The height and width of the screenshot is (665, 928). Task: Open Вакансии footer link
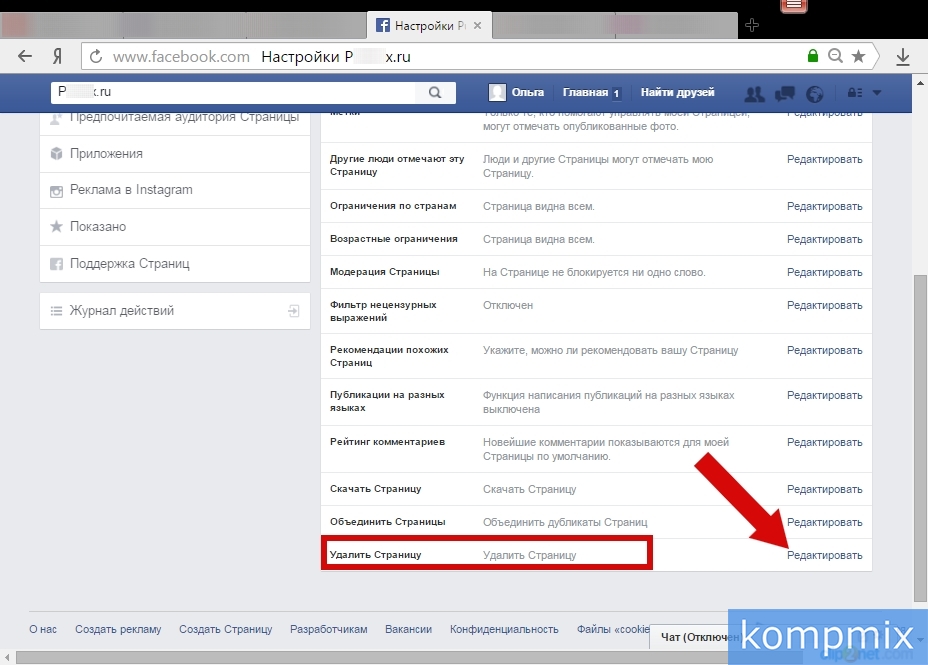coord(408,629)
